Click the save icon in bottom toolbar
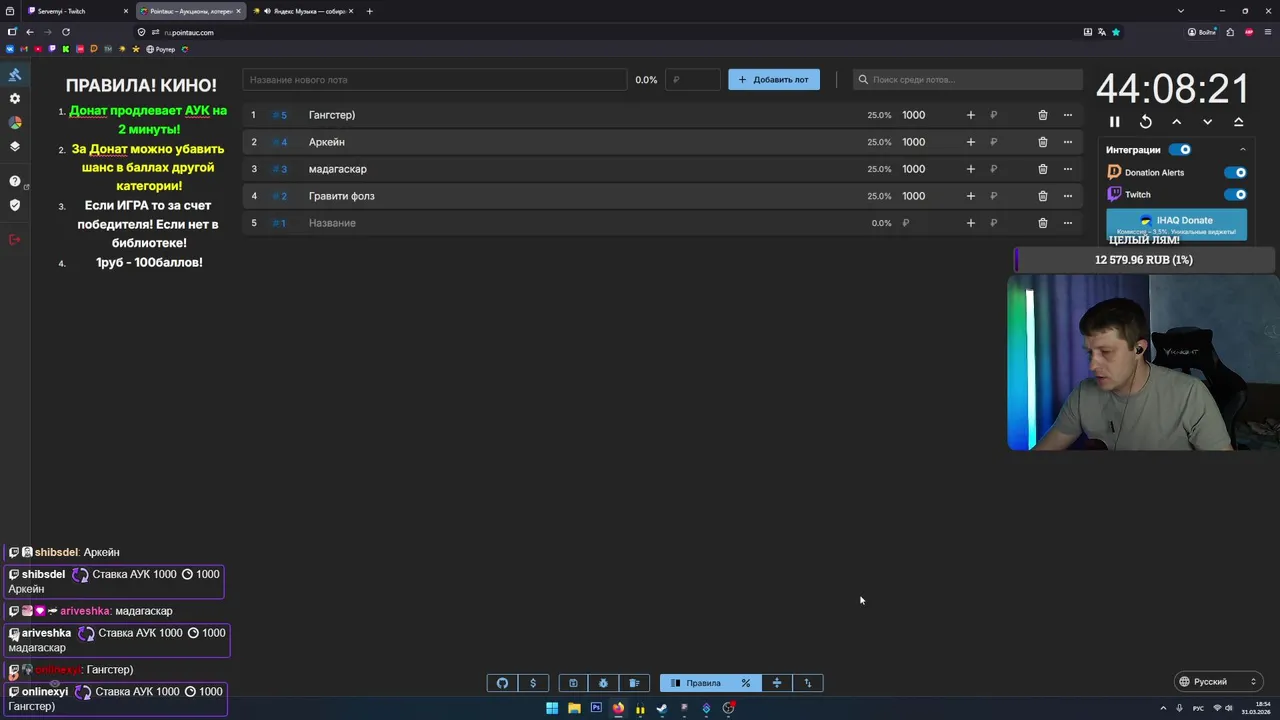 click(x=573, y=683)
